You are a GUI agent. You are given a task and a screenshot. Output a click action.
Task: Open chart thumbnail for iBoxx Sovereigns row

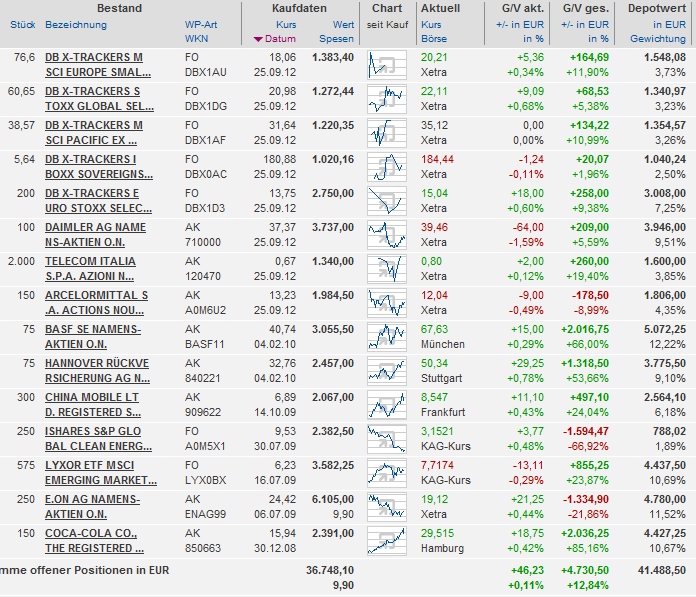(x=387, y=167)
